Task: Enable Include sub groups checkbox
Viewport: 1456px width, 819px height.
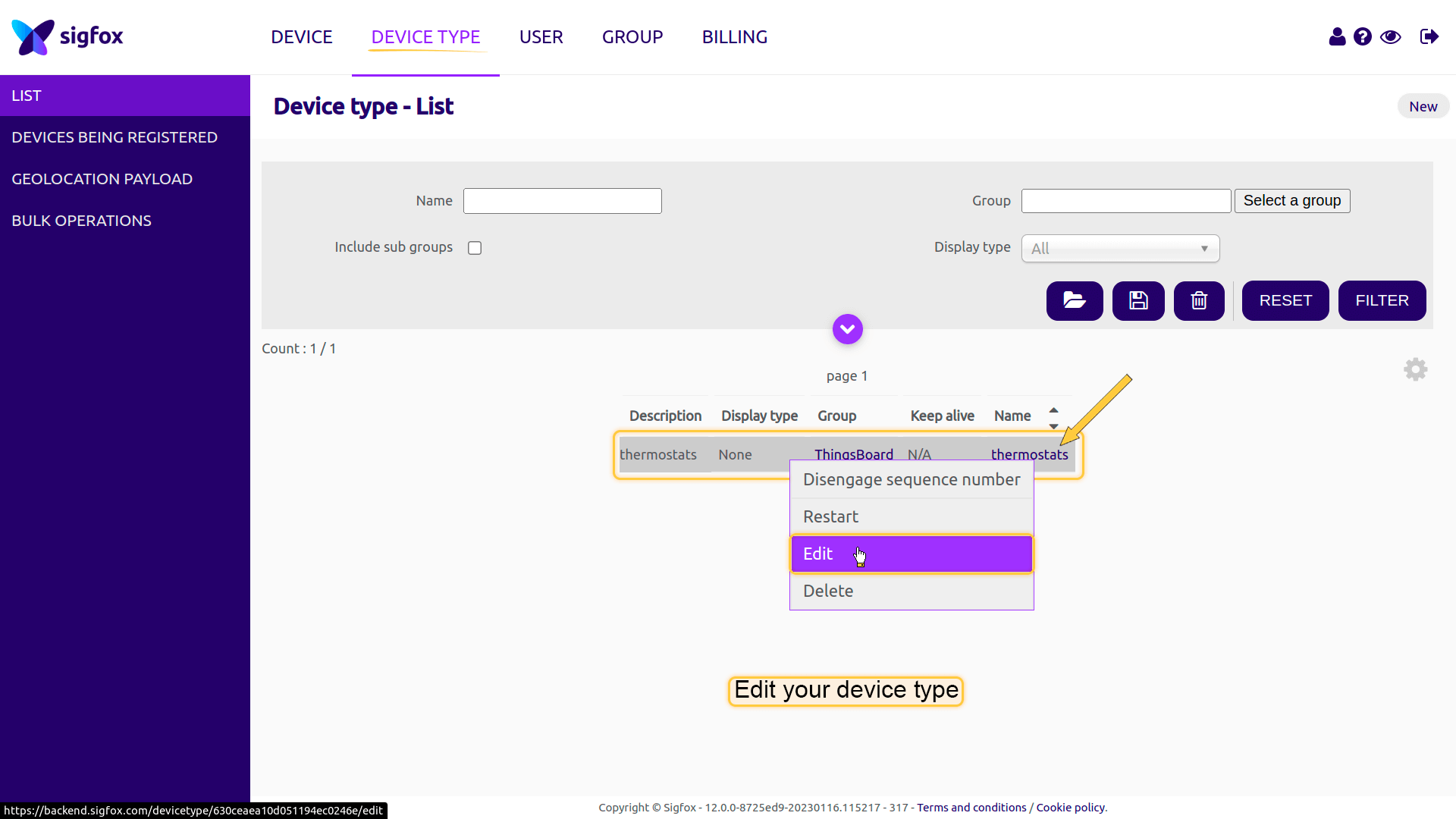Action: coord(475,248)
